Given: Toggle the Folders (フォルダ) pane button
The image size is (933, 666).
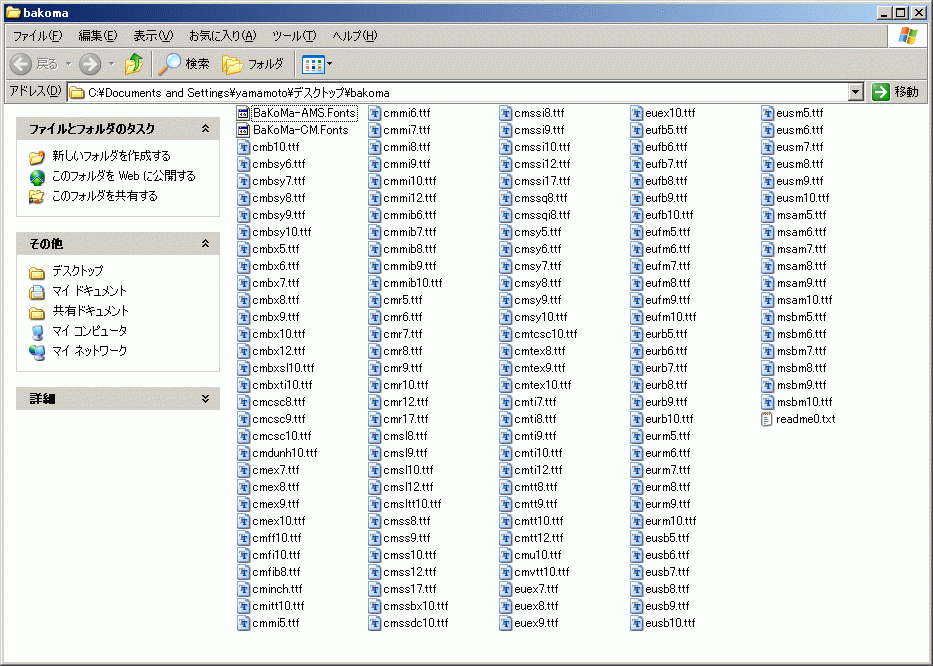Looking at the screenshot, I should 253,64.
